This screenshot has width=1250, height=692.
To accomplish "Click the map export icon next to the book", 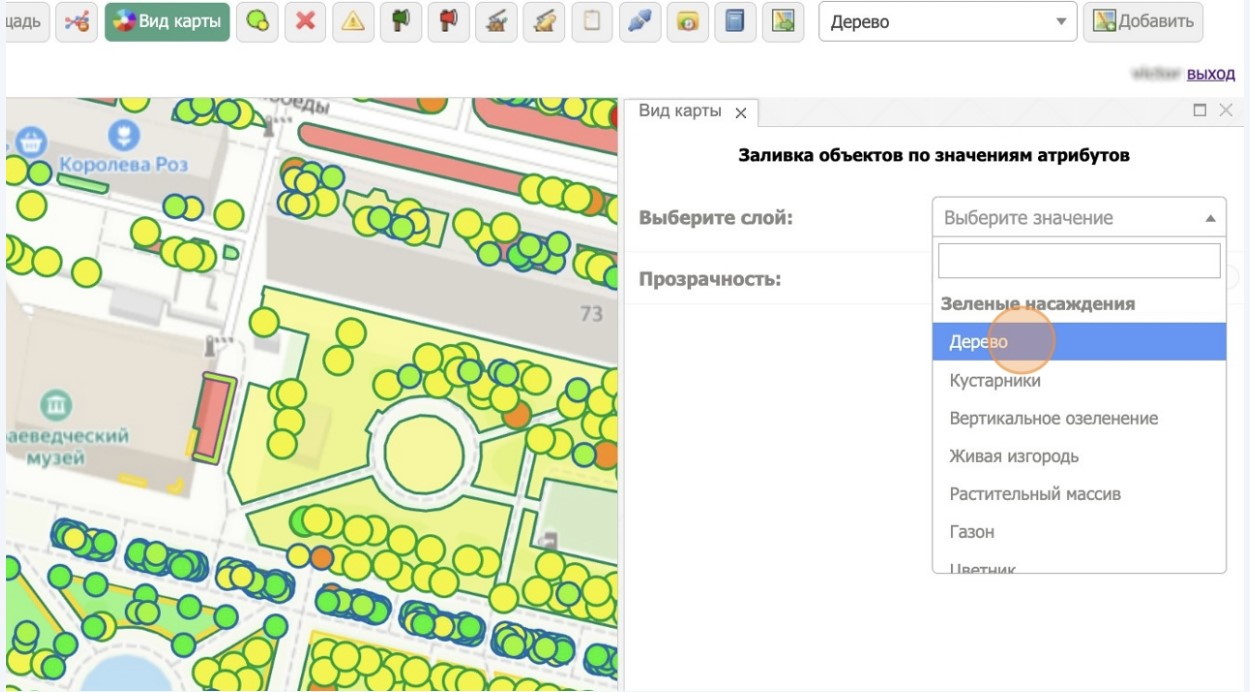I will point(783,22).
